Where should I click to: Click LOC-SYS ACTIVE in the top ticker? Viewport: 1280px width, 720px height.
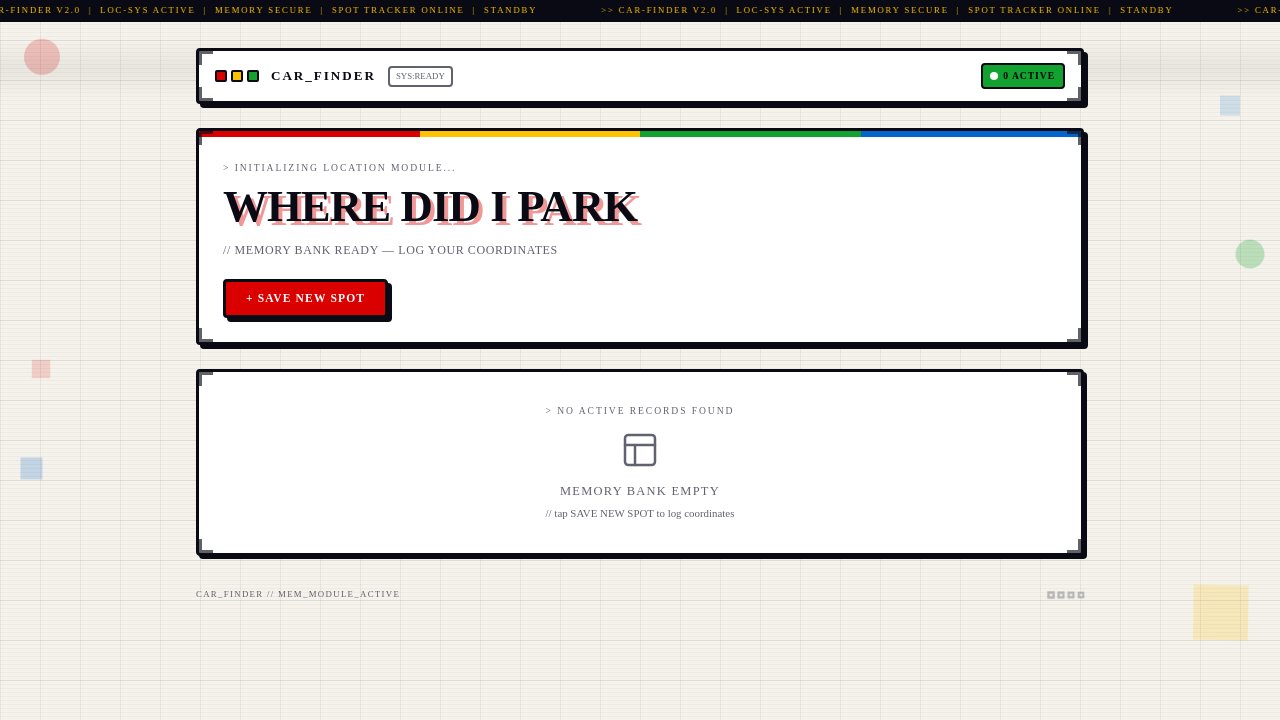[147, 10]
